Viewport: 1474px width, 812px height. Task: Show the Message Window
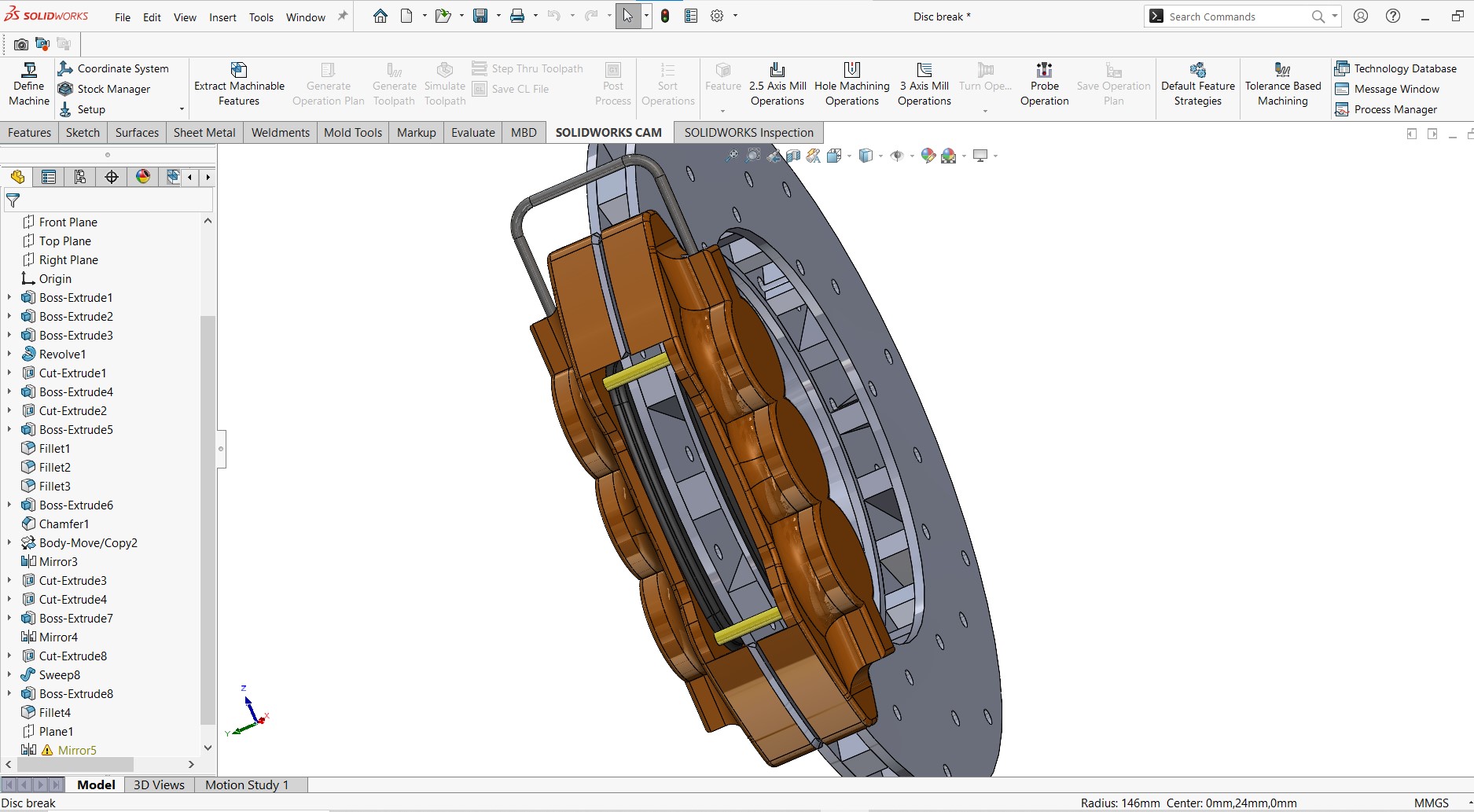point(1388,89)
